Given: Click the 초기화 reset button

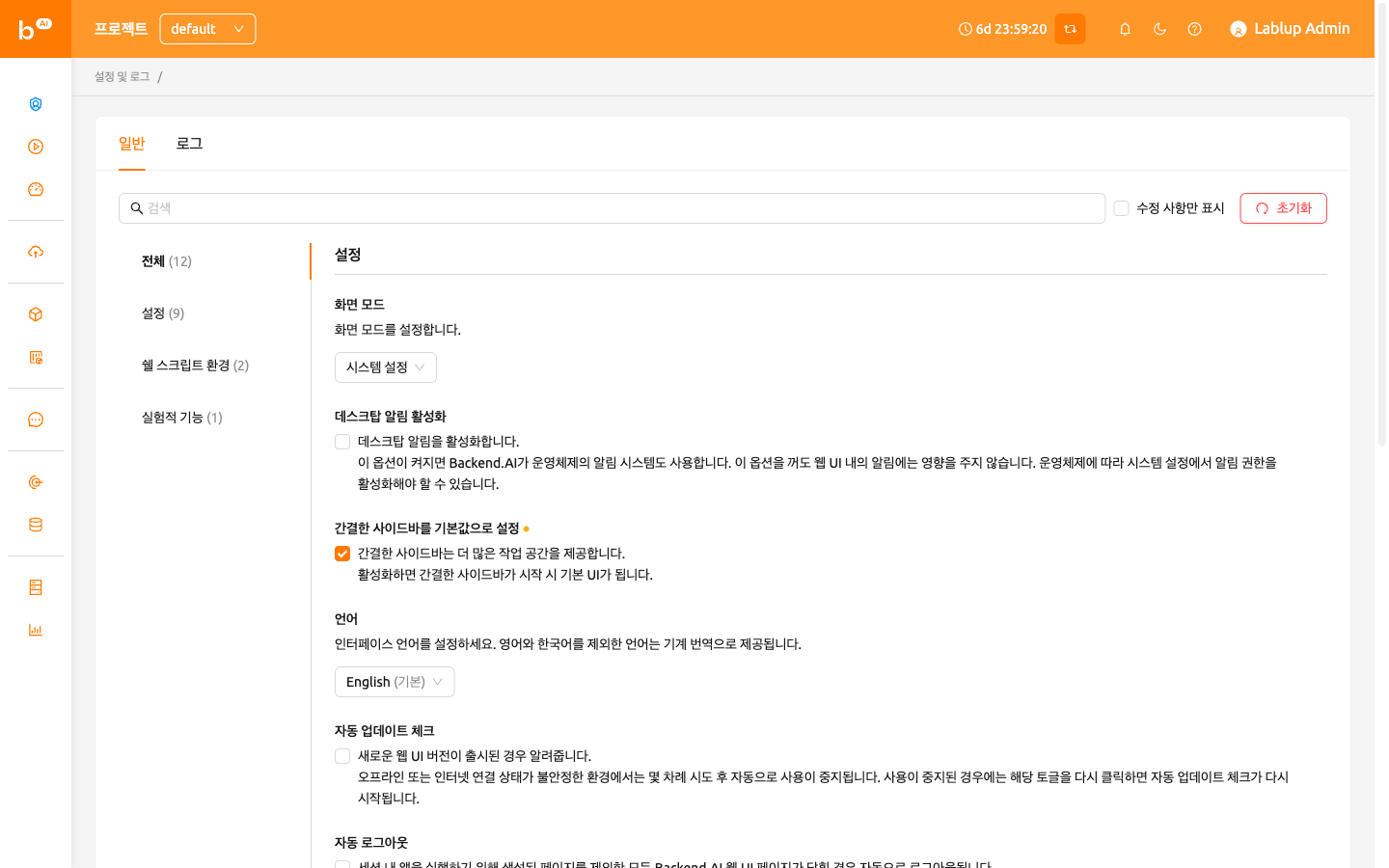Looking at the screenshot, I should 1283,208.
